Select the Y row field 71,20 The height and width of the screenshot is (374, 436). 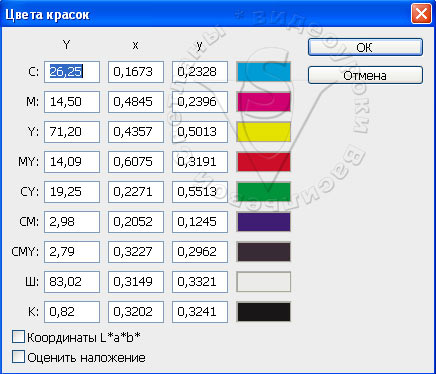coord(72,132)
